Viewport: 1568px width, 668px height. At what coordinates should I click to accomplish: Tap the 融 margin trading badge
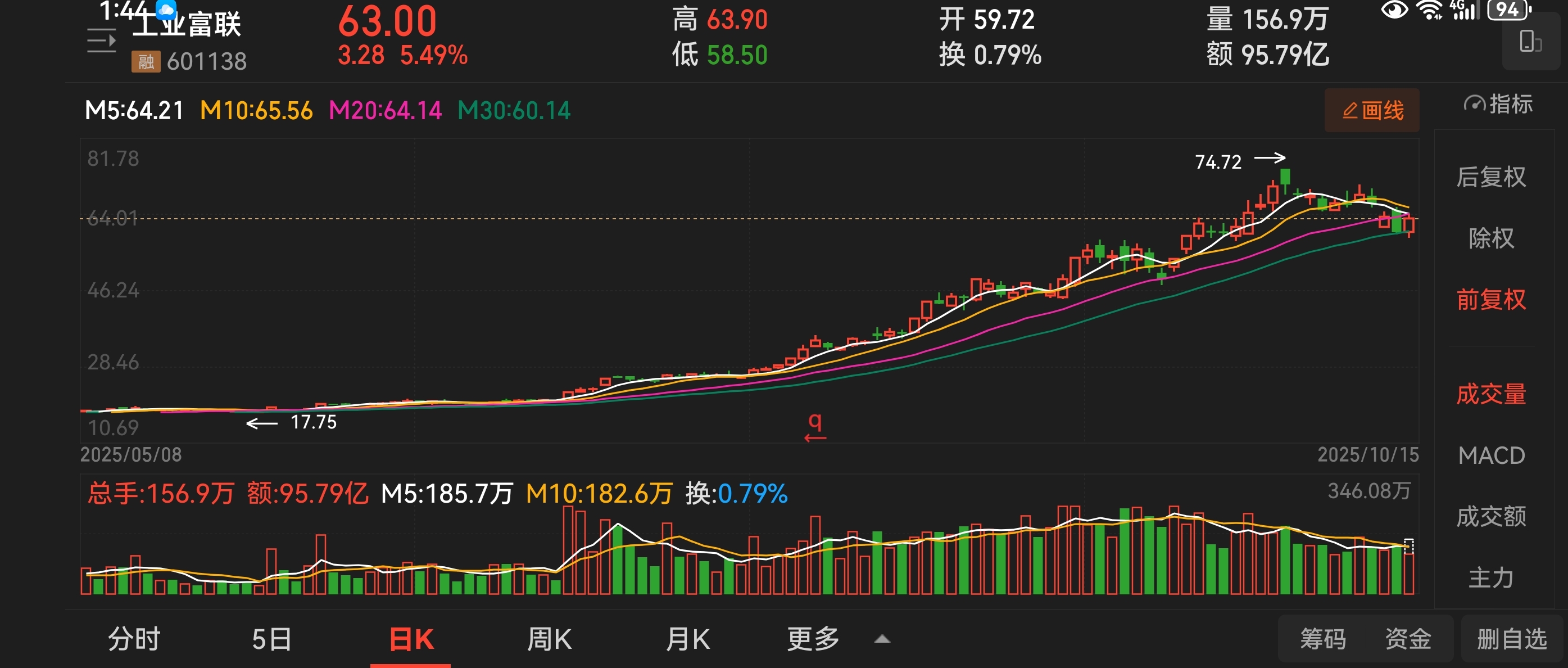(x=146, y=61)
